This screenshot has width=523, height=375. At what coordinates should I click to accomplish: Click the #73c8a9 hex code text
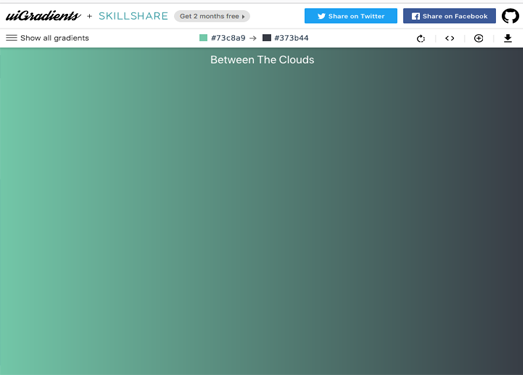coord(228,38)
